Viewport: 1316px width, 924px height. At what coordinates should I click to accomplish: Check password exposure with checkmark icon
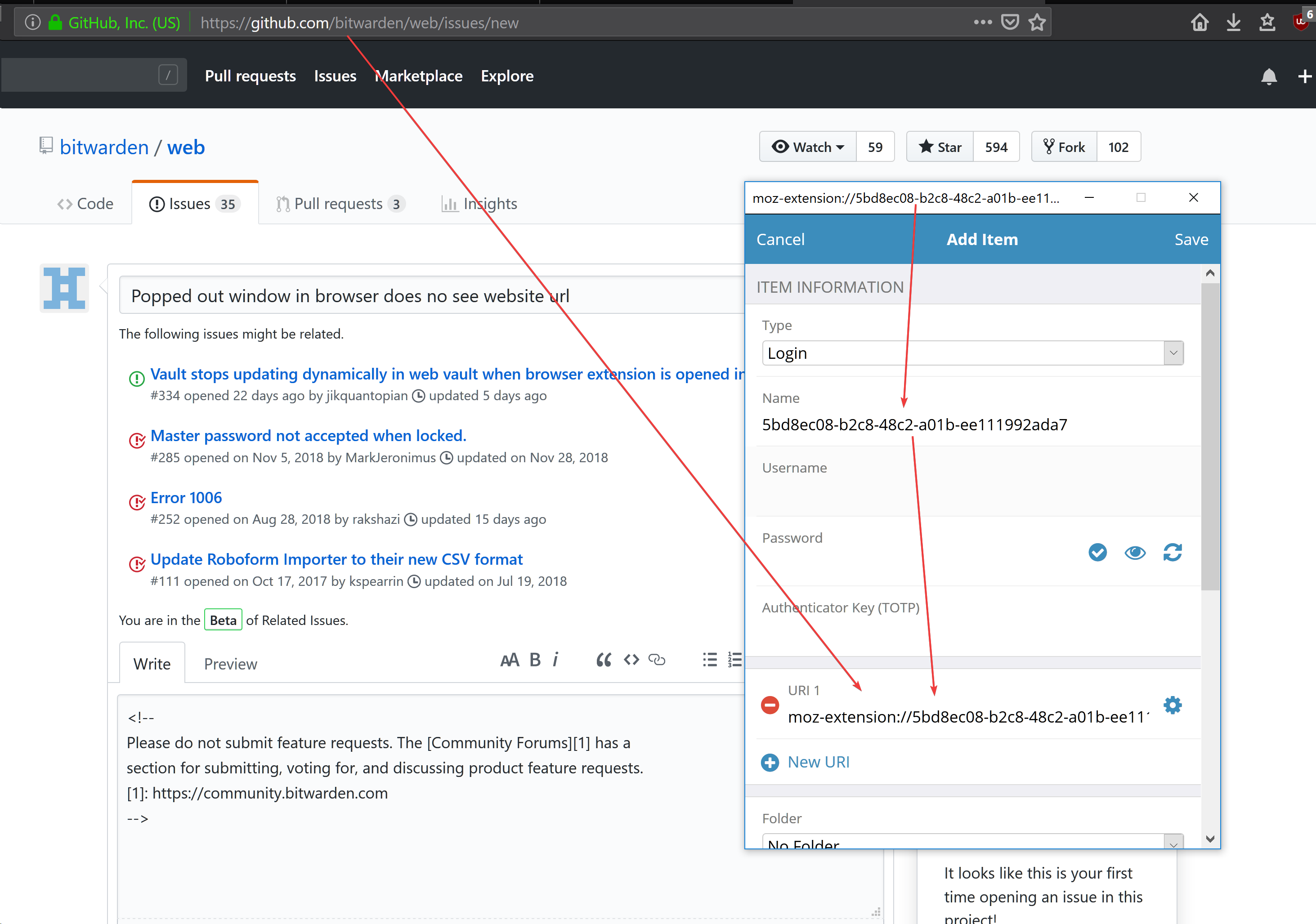pos(1097,552)
